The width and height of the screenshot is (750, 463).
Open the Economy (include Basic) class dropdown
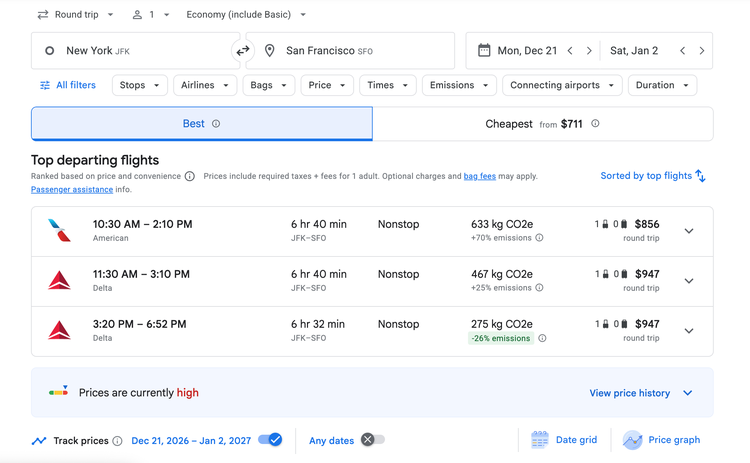point(246,15)
